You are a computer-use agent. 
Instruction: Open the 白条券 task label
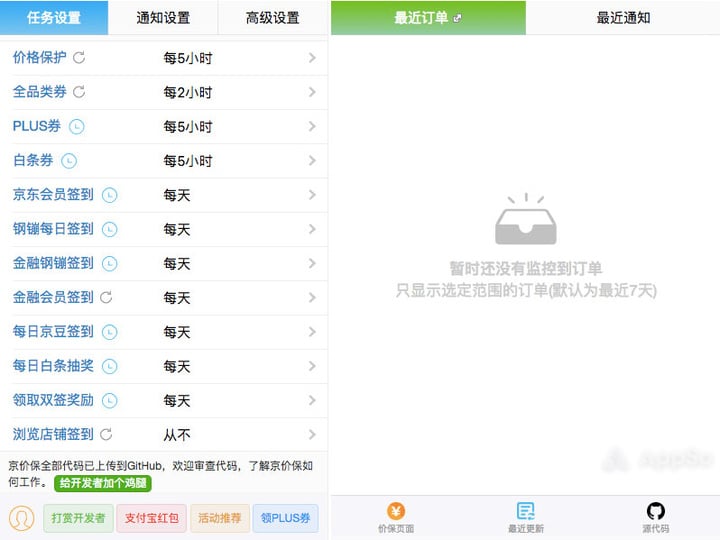click(33, 161)
